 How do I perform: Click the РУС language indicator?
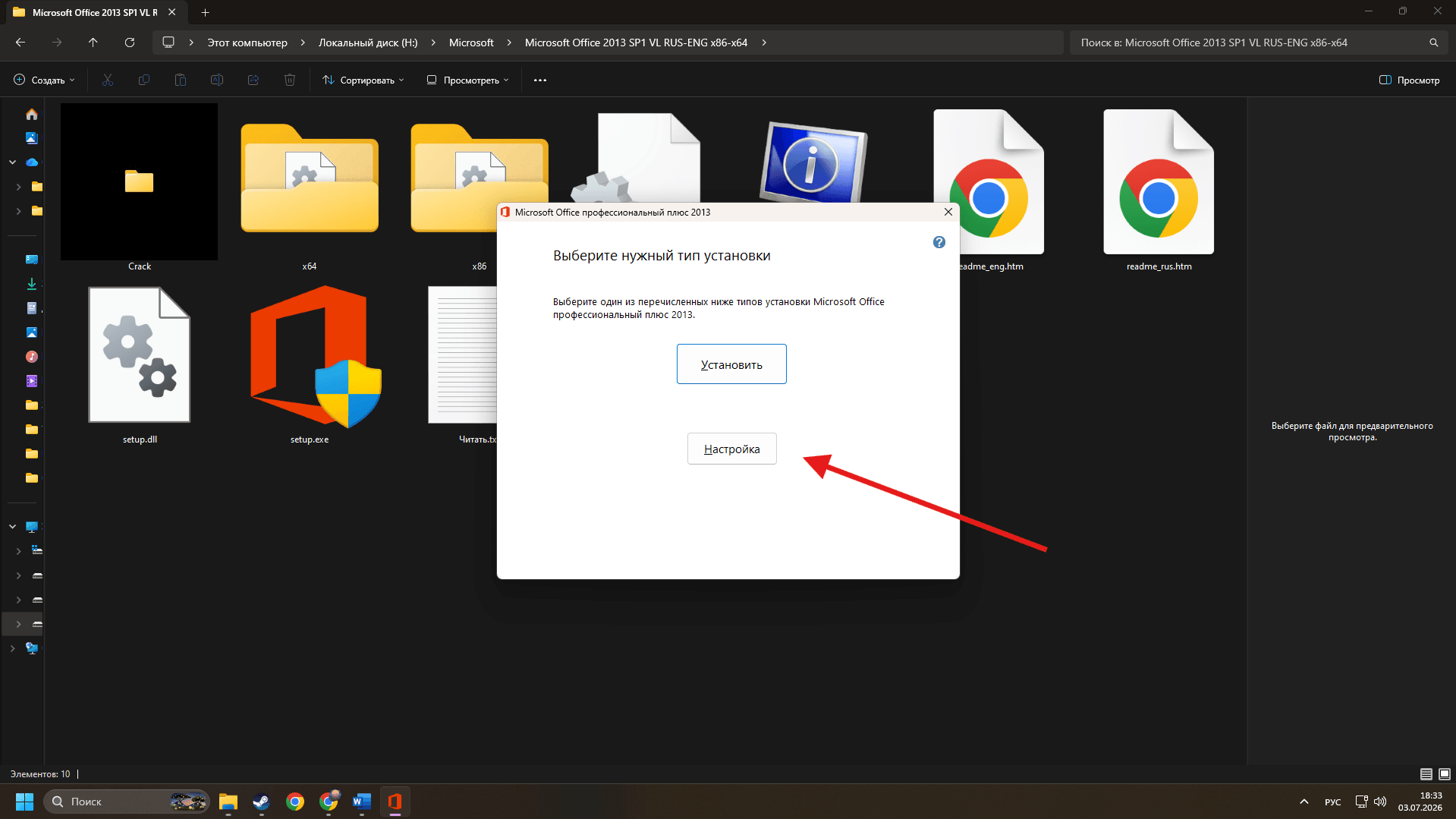click(x=1332, y=802)
